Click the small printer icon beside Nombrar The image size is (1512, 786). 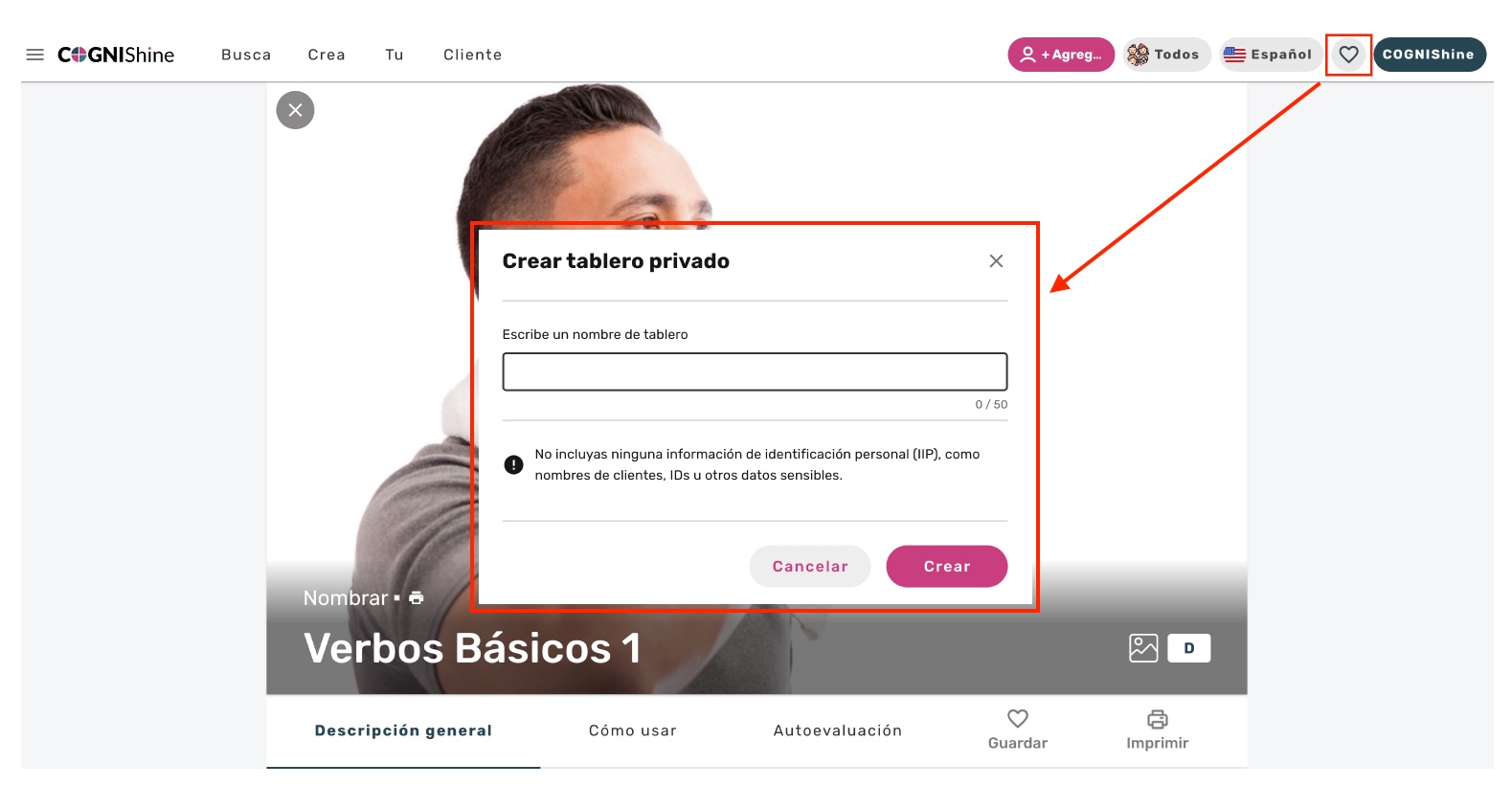click(x=416, y=597)
